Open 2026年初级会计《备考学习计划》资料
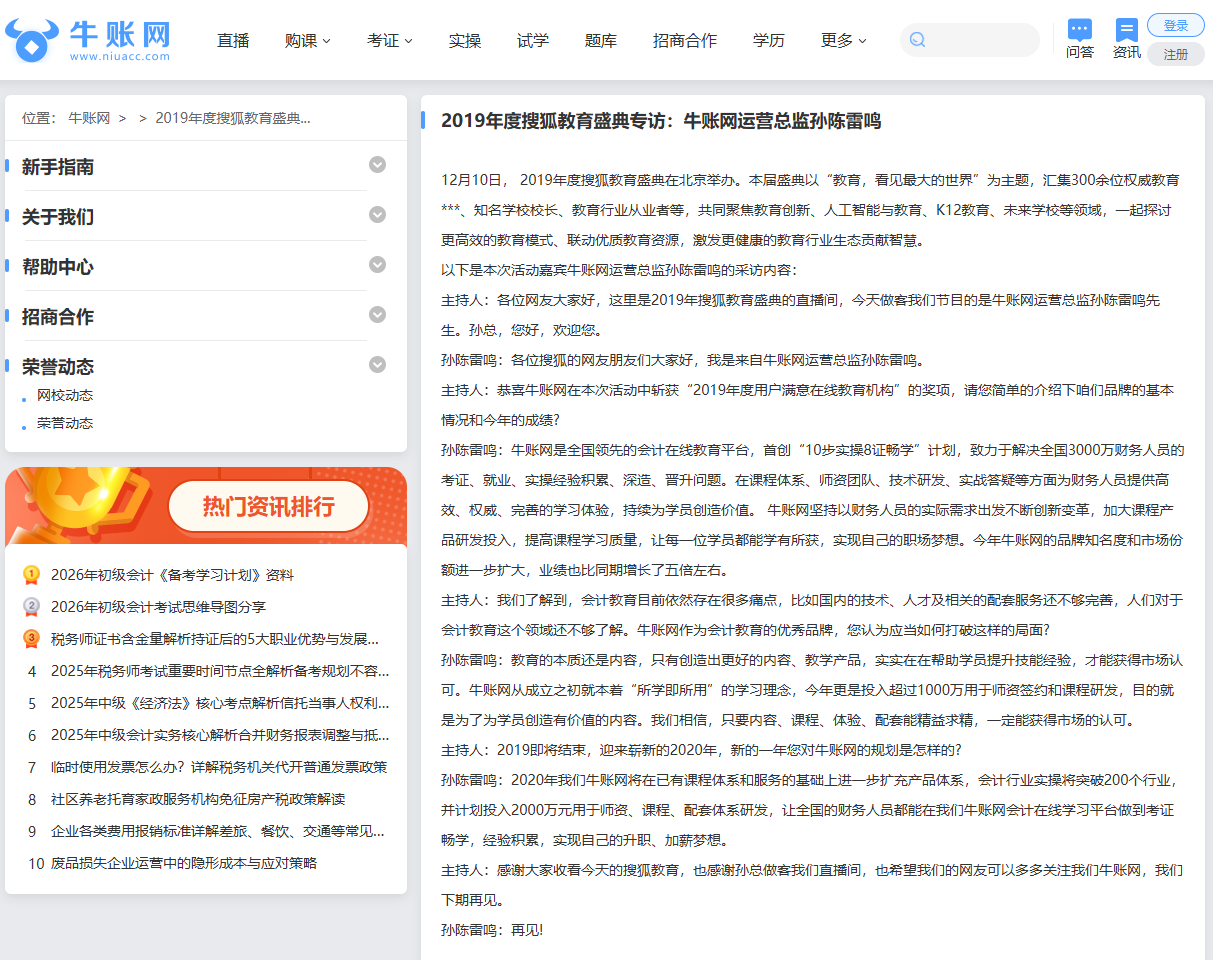1213x962 pixels. 172,575
